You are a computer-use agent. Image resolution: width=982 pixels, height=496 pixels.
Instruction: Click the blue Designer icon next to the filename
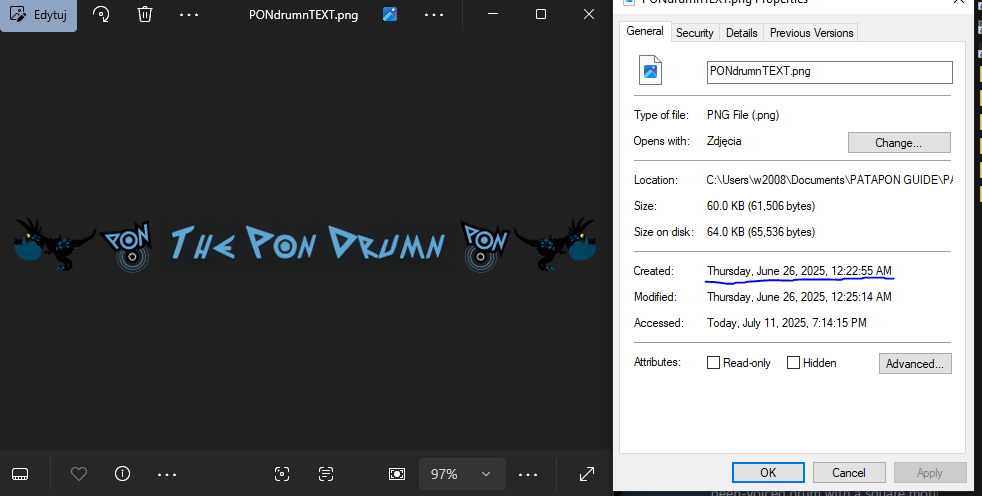coord(390,14)
